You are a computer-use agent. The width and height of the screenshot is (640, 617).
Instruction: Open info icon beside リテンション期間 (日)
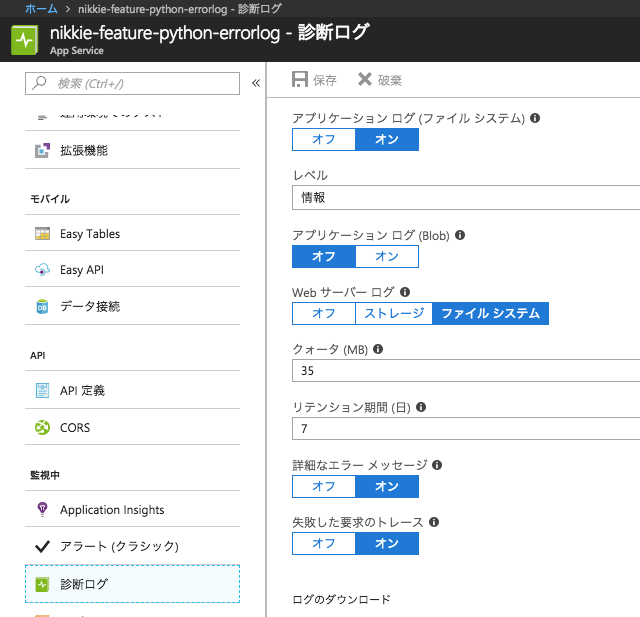click(x=421, y=407)
